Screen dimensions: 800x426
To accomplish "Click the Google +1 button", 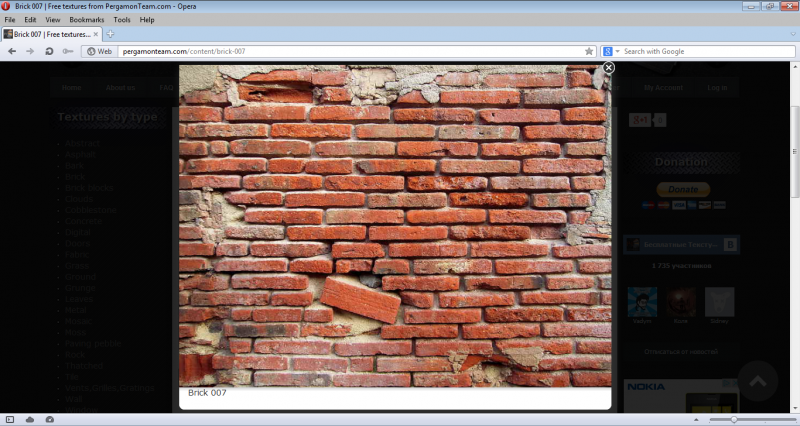I will click(640, 120).
